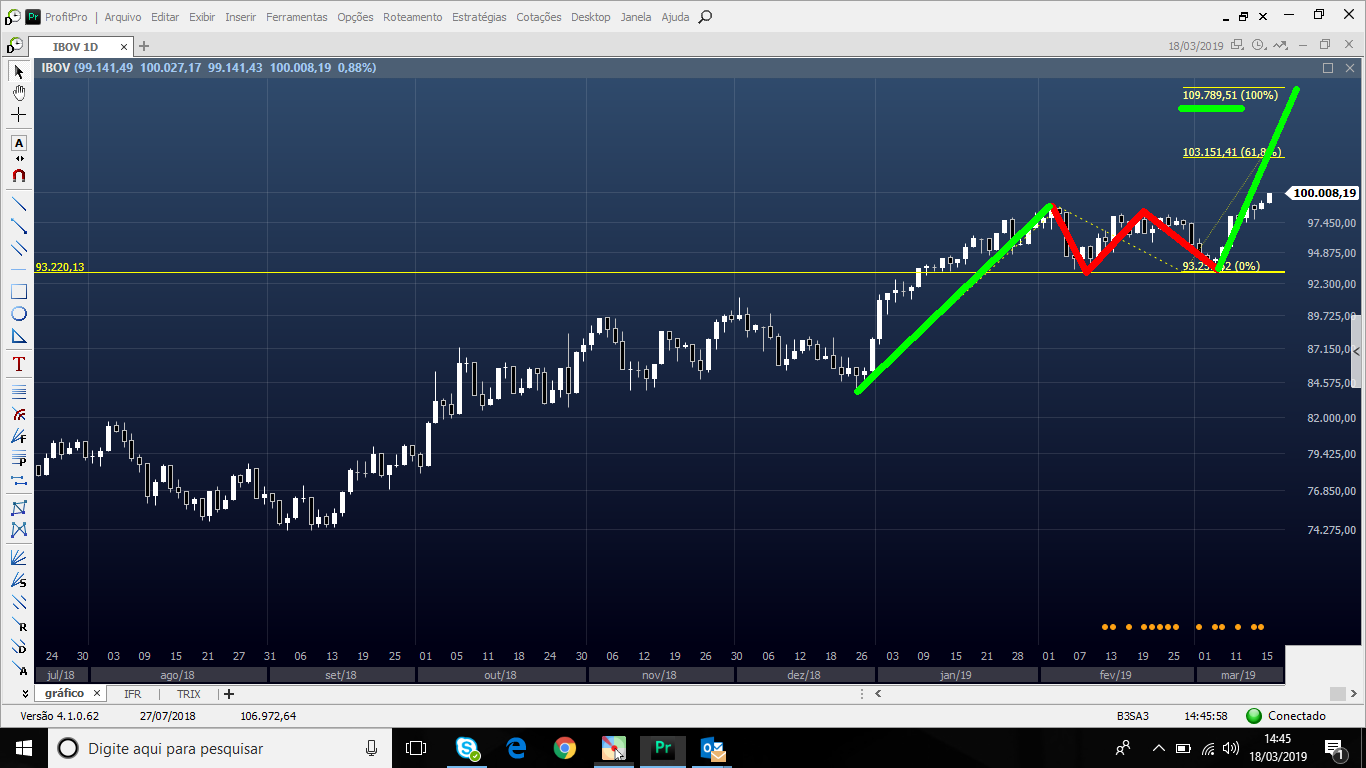The image size is (1366, 768).
Task: Select the rectangle drawing tool
Action: (x=18, y=292)
